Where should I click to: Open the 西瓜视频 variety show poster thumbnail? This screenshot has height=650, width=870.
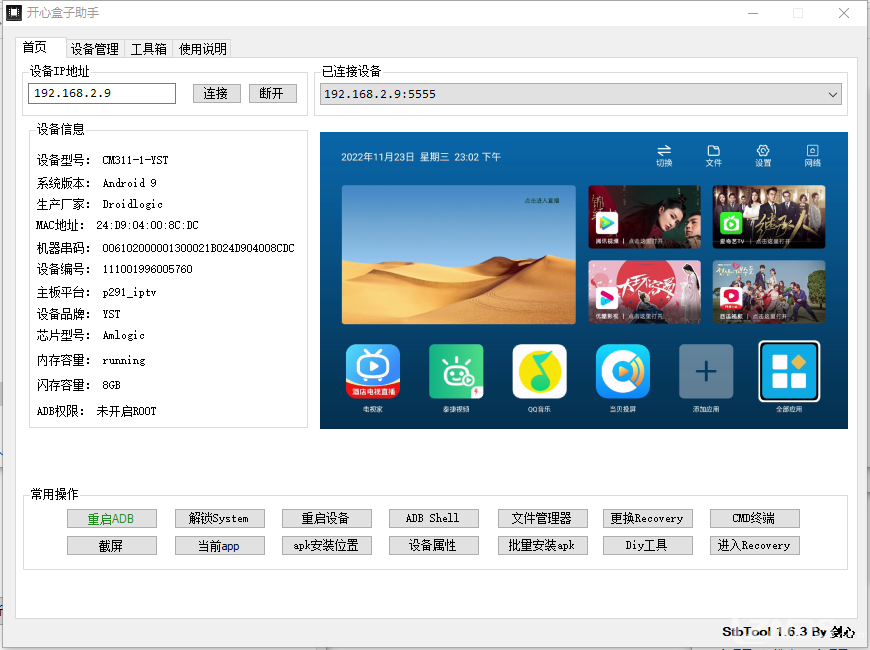pyautogui.click(x=768, y=291)
